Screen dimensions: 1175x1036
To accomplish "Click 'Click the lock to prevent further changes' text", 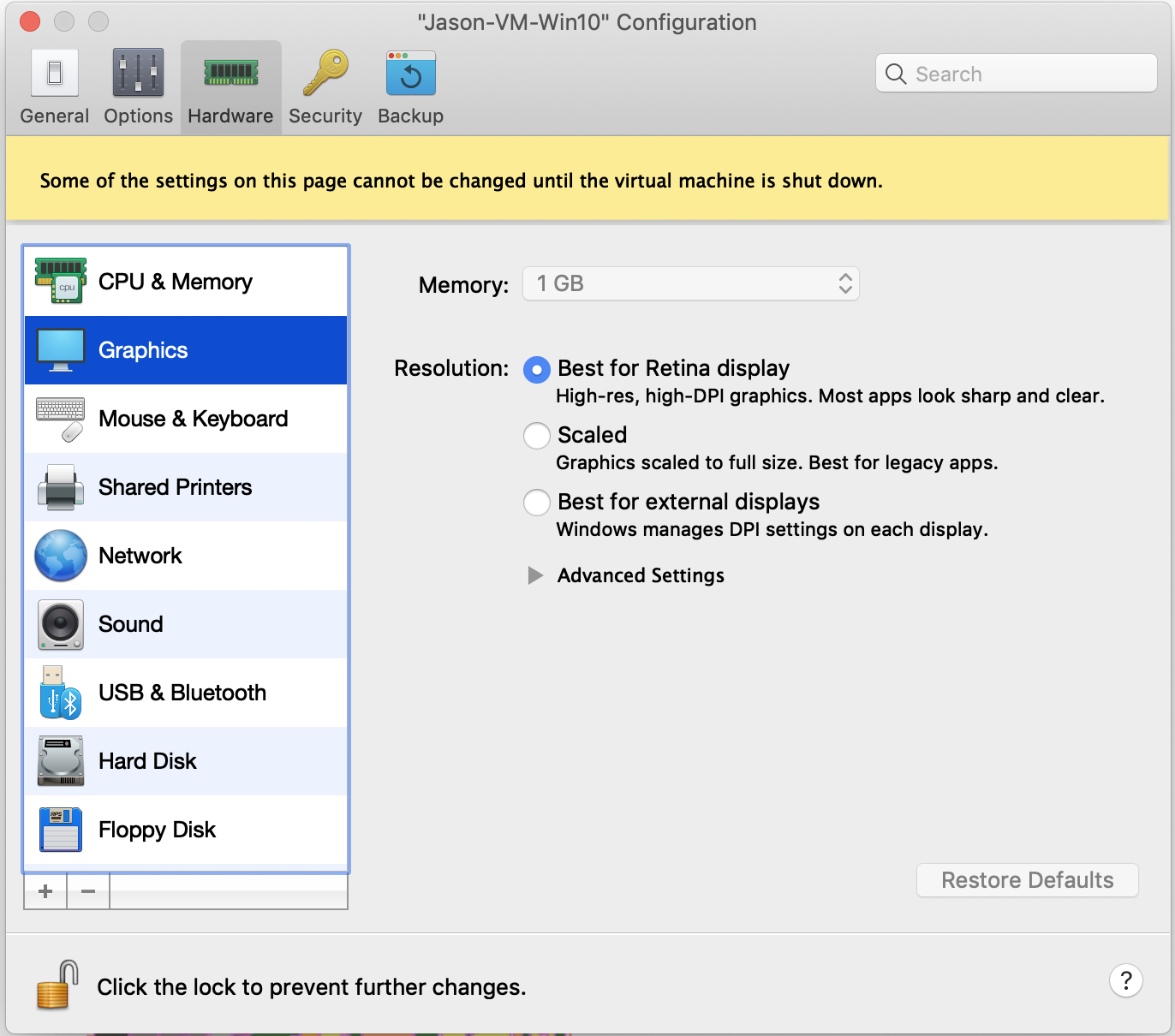I will click(312, 987).
